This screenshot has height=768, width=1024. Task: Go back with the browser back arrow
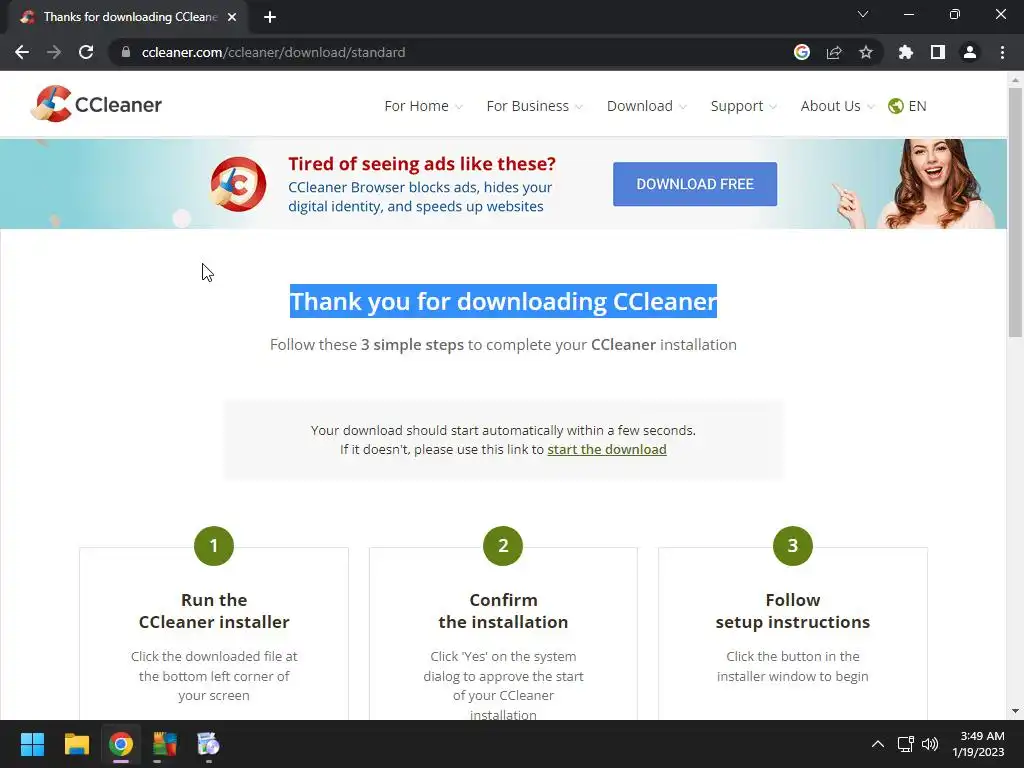pyautogui.click(x=22, y=52)
